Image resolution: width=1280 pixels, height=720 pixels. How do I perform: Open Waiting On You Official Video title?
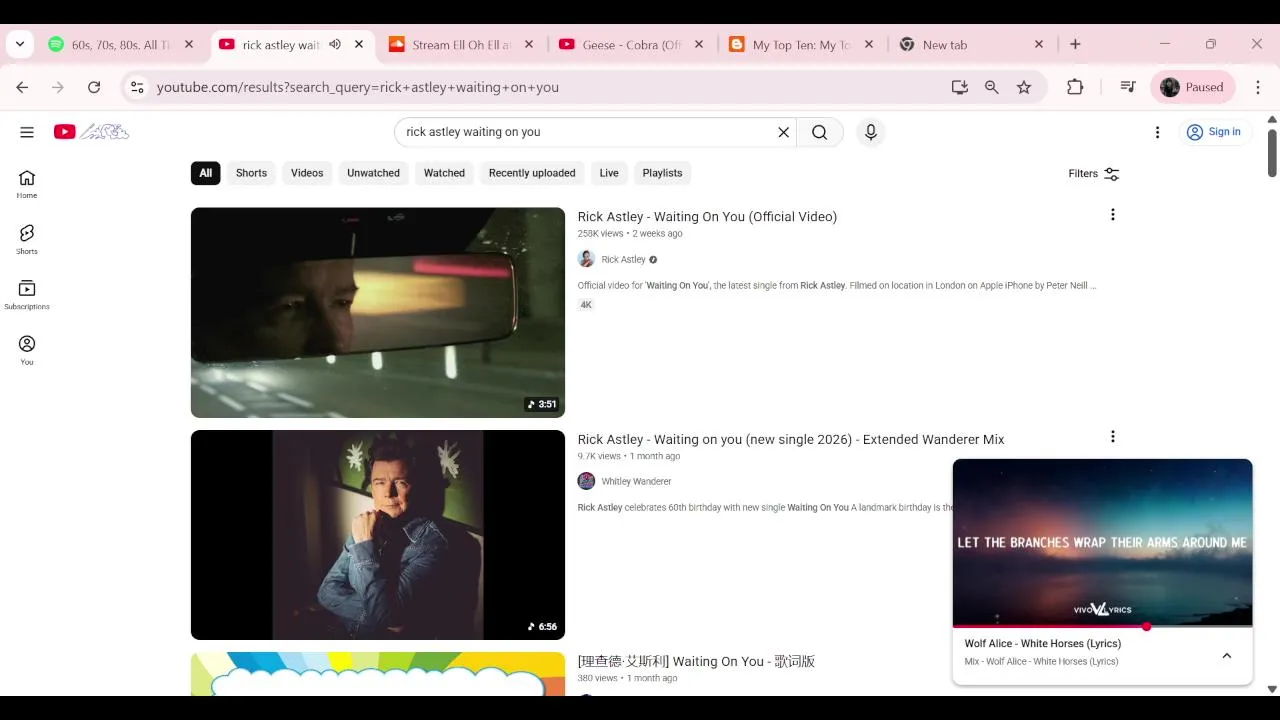point(707,217)
